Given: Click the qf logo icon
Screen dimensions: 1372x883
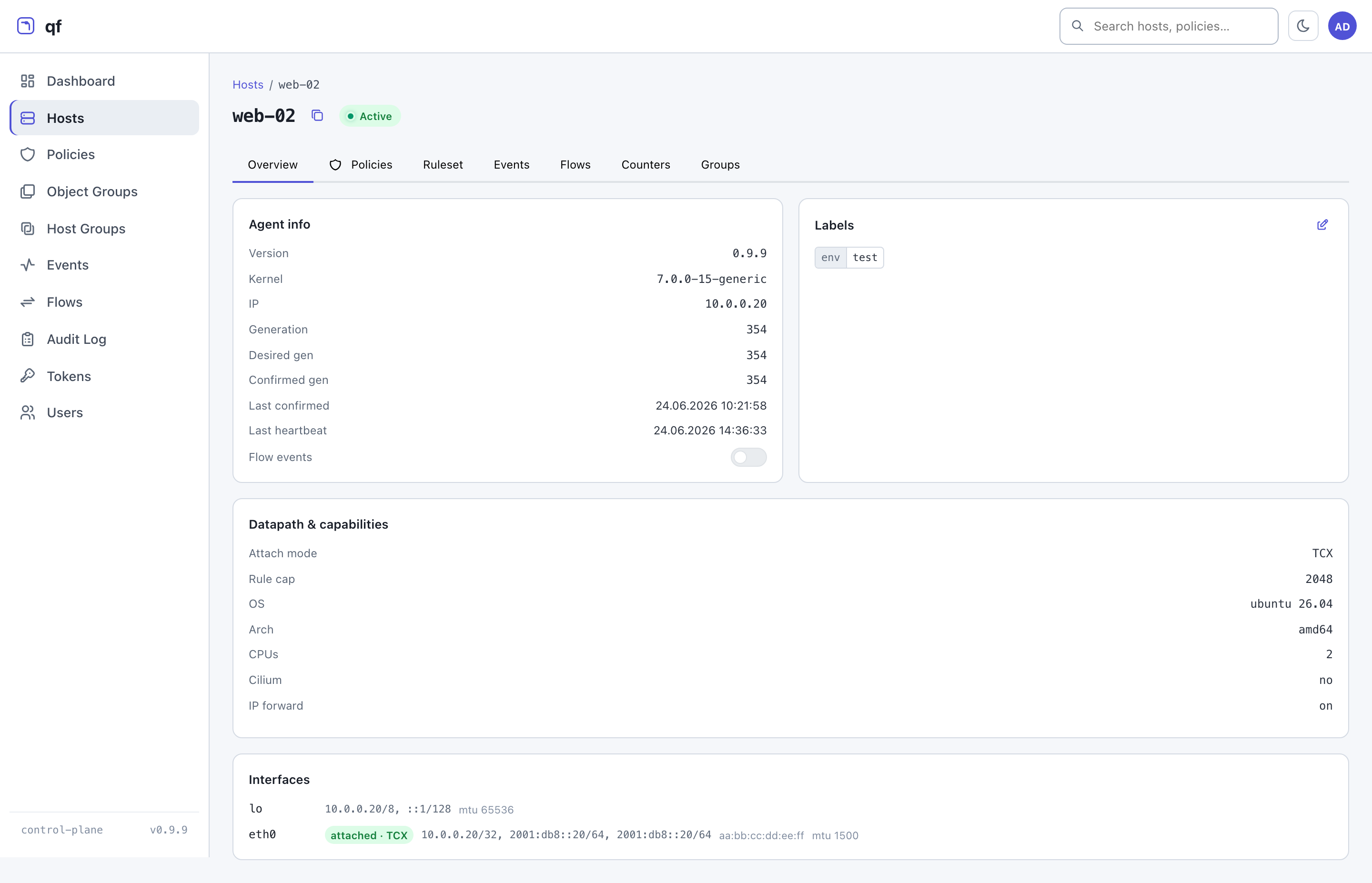Looking at the screenshot, I should 26,26.
